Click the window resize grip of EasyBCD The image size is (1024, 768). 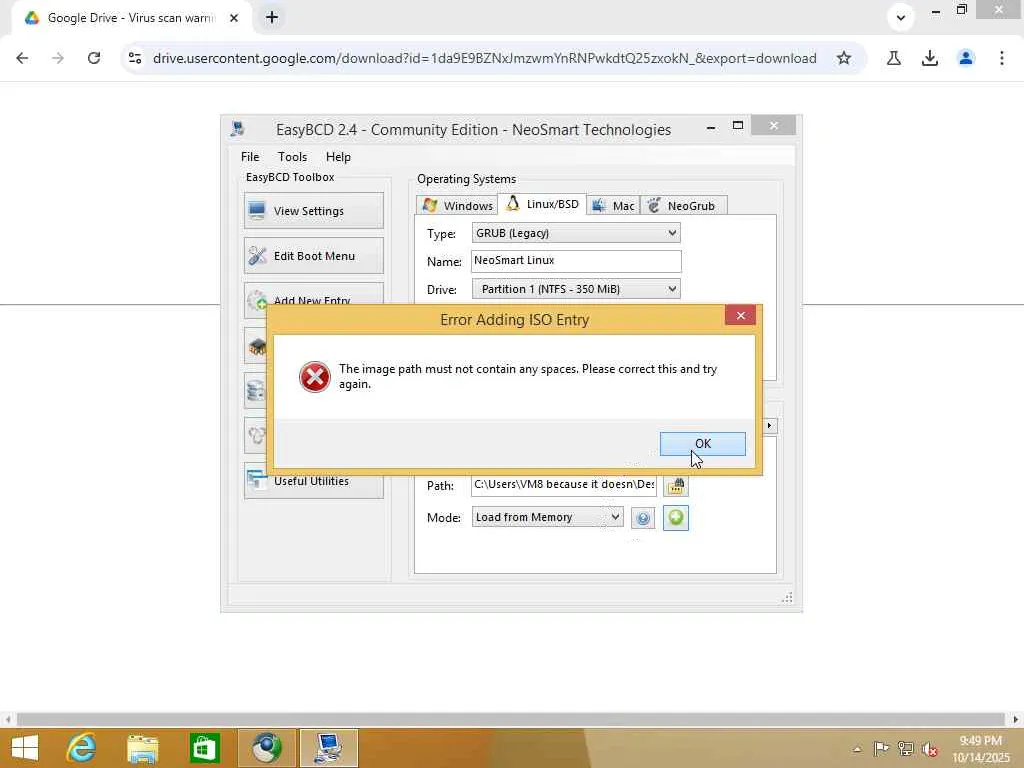(787, 597)
